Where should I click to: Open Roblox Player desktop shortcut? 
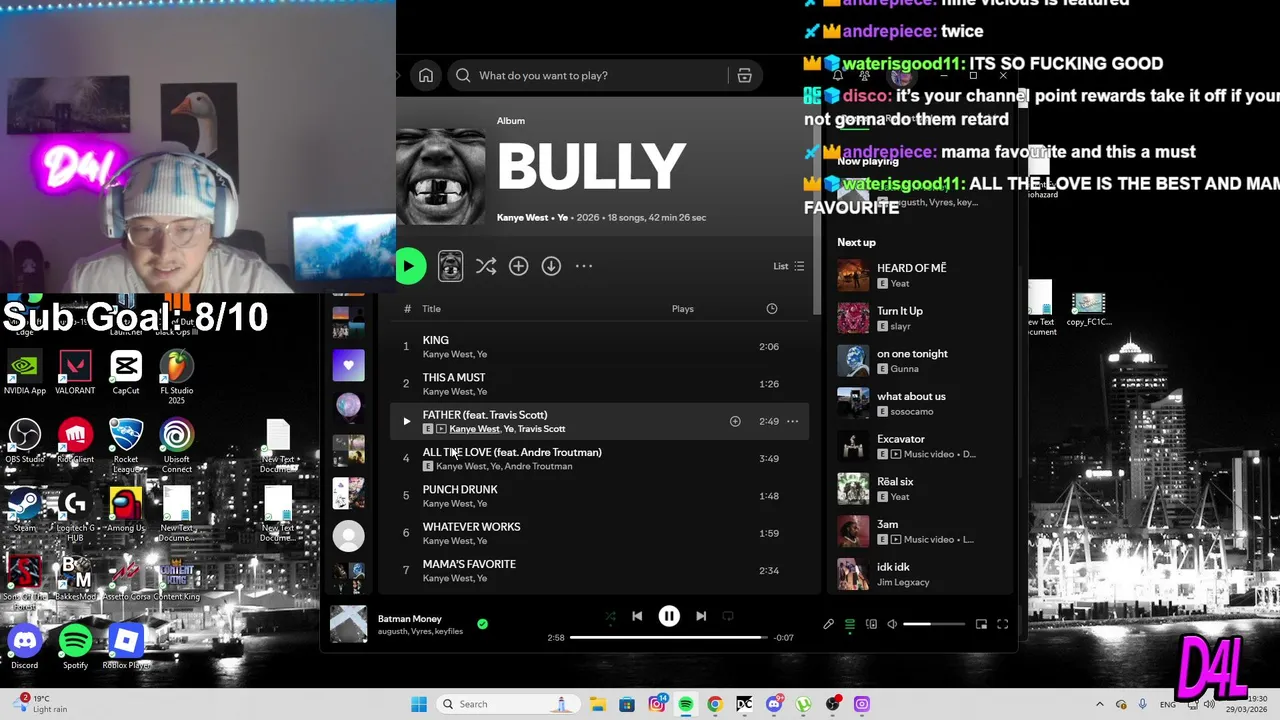[126, 646]
